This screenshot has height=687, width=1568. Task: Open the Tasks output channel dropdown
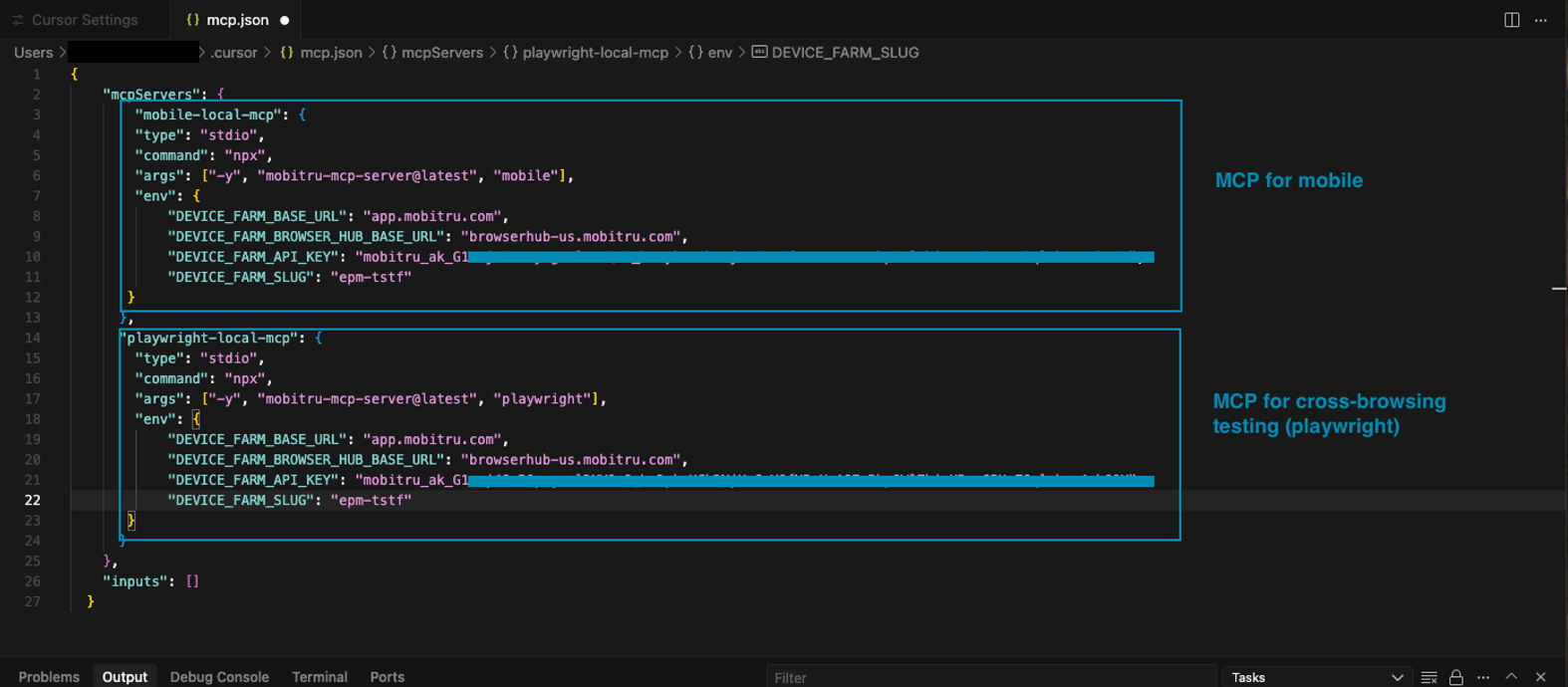point(1317,677)
